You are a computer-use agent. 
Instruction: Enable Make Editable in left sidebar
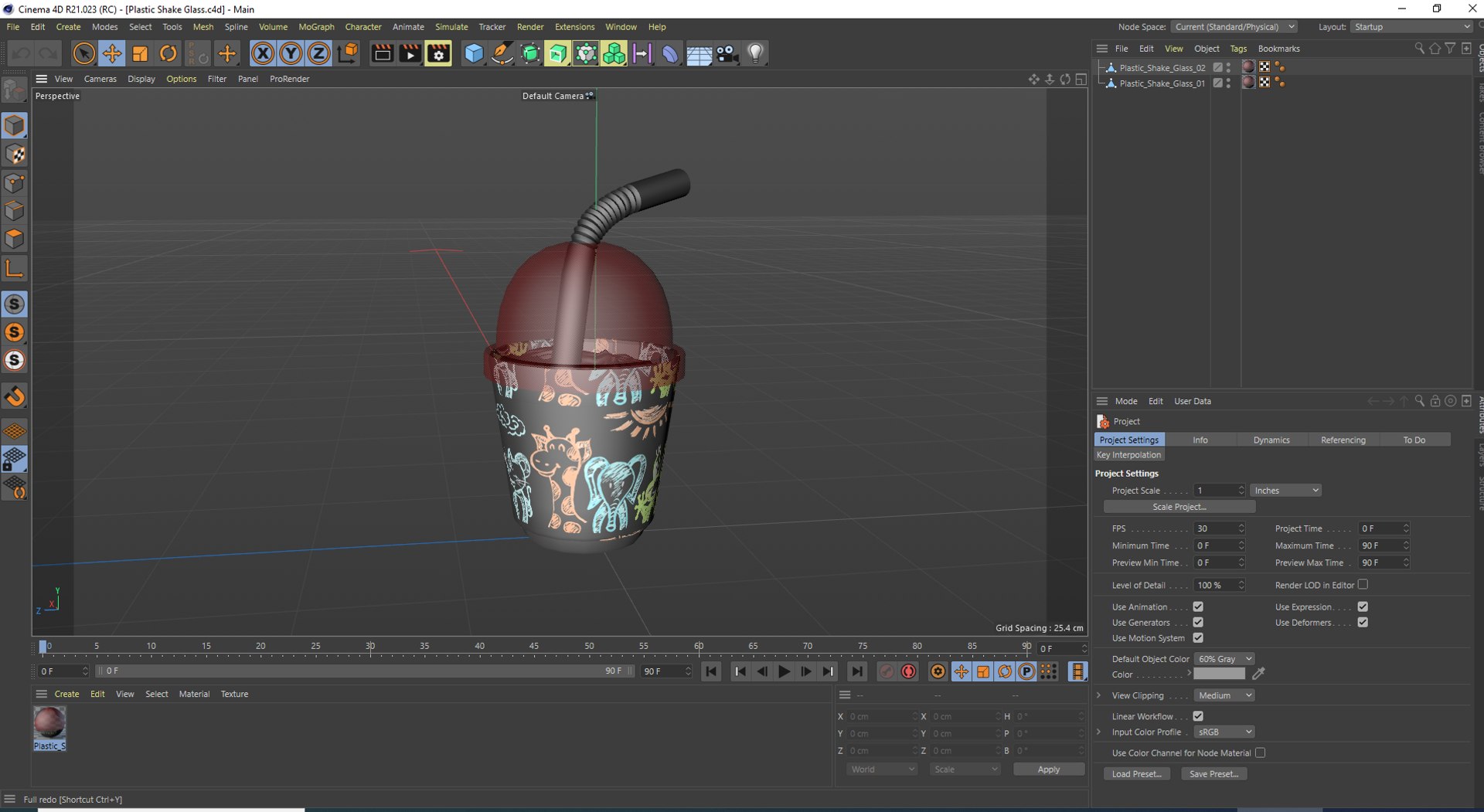coord(14,90)
